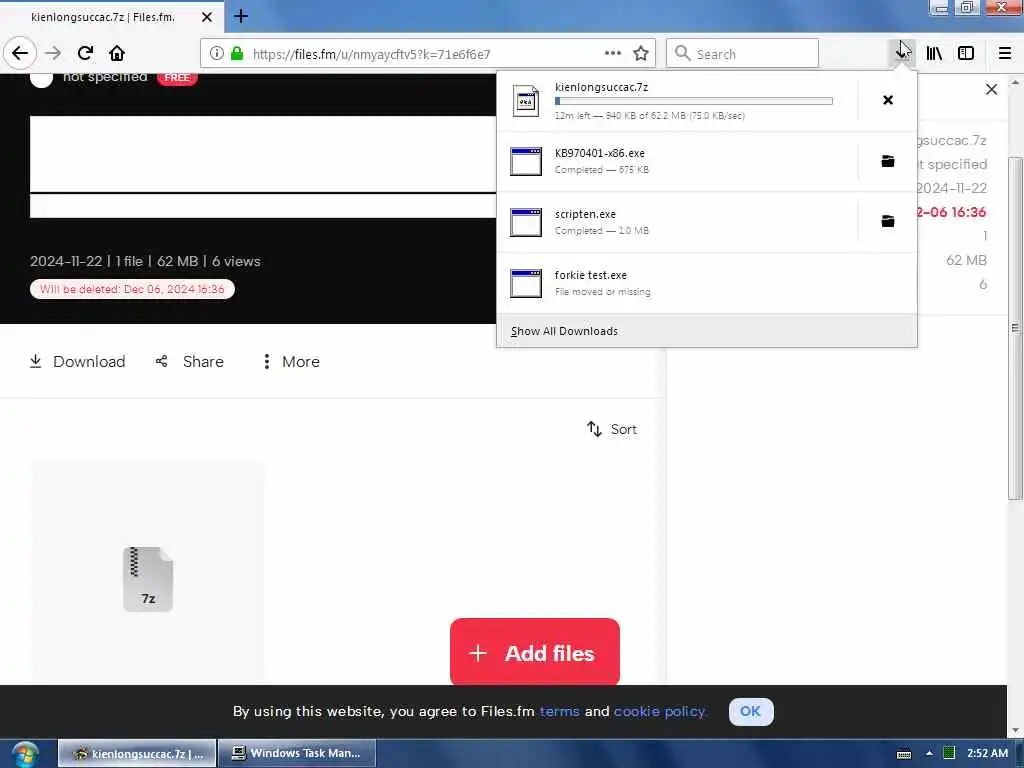Viewport: 1024px width, 768px height.
Task: Click the Download button on the page
Action: [x=78, y=361]
